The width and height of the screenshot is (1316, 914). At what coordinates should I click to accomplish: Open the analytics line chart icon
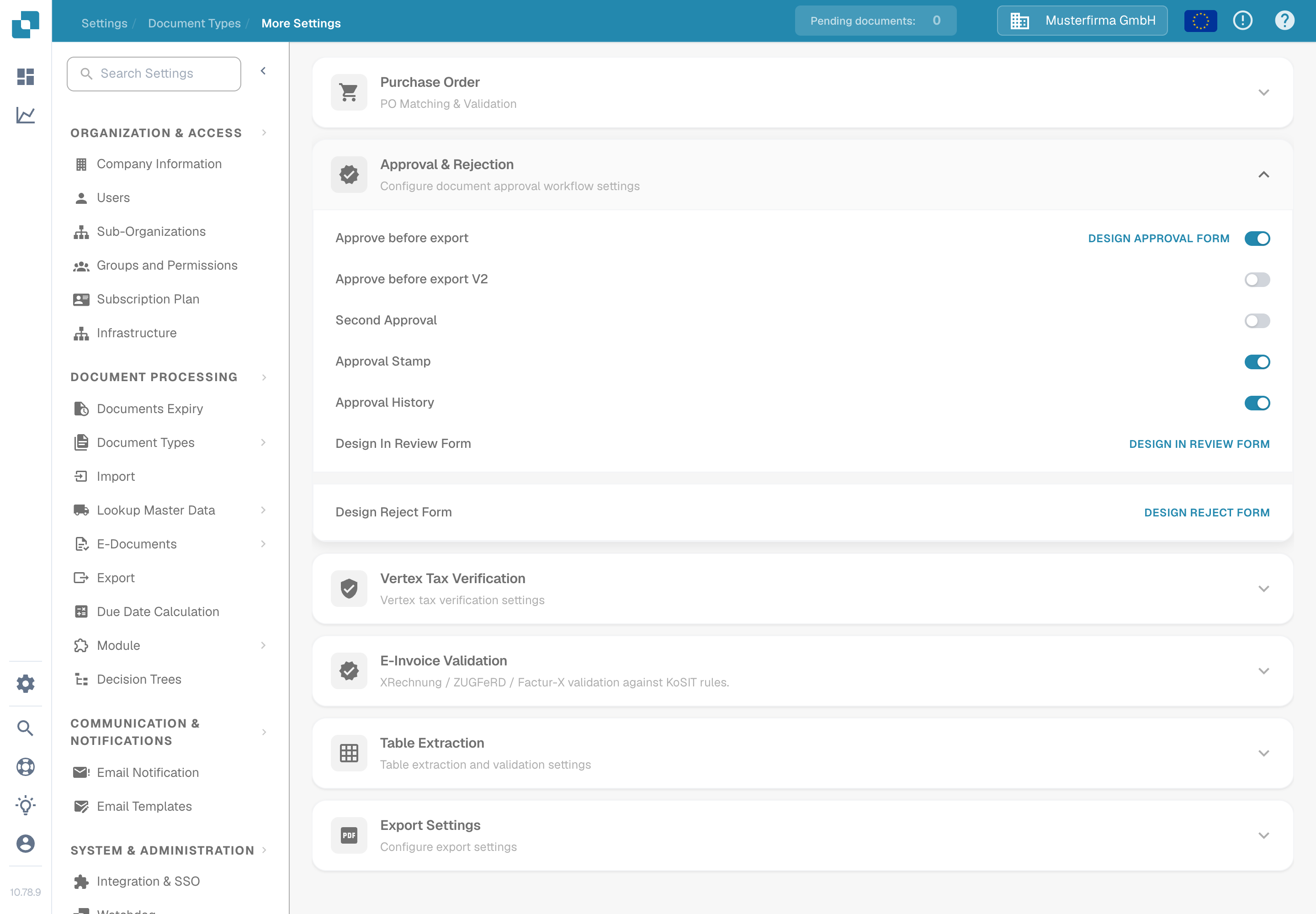click(x=25, y=115)
